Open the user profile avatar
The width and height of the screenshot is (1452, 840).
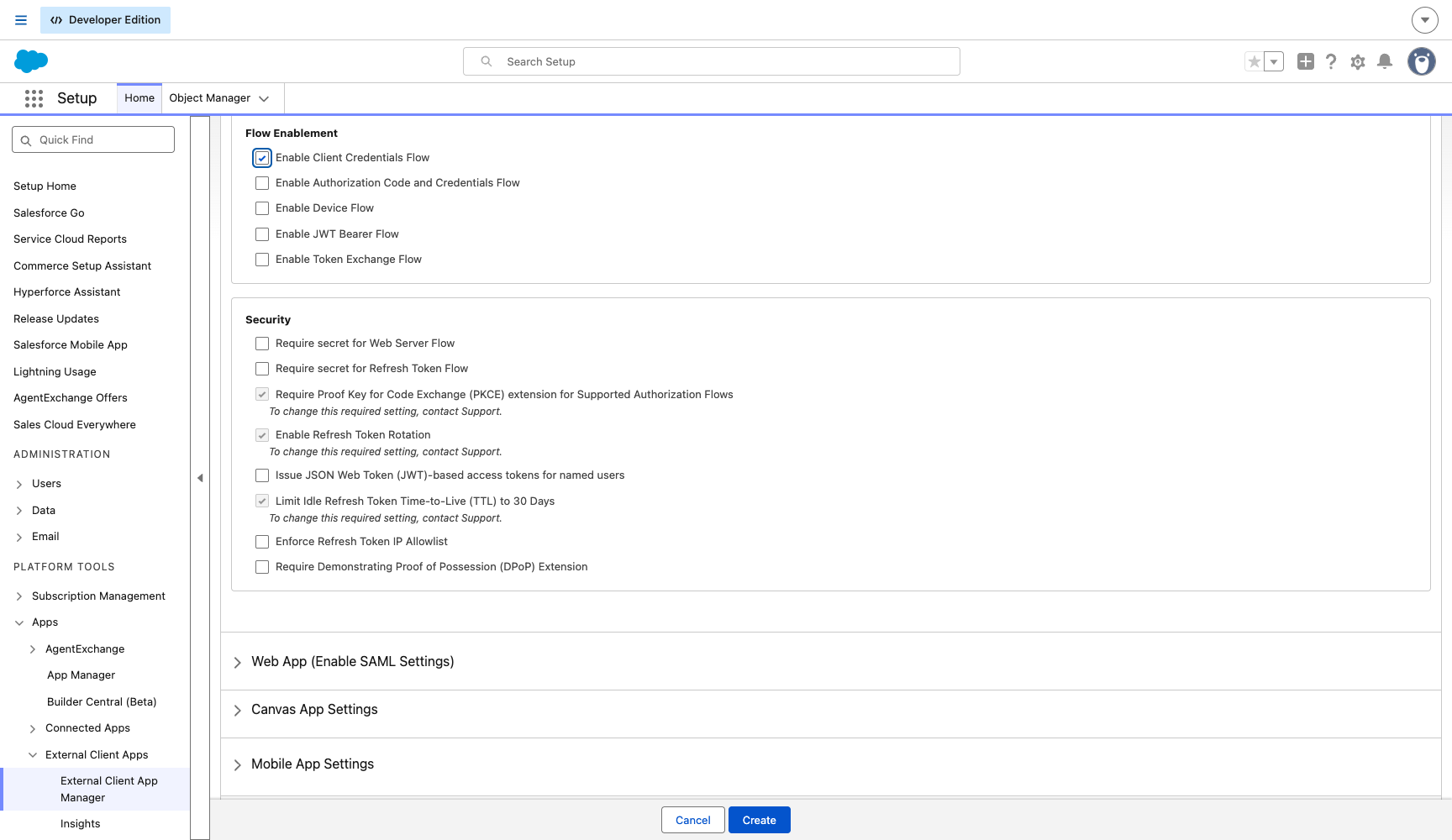click(1422, 61)
